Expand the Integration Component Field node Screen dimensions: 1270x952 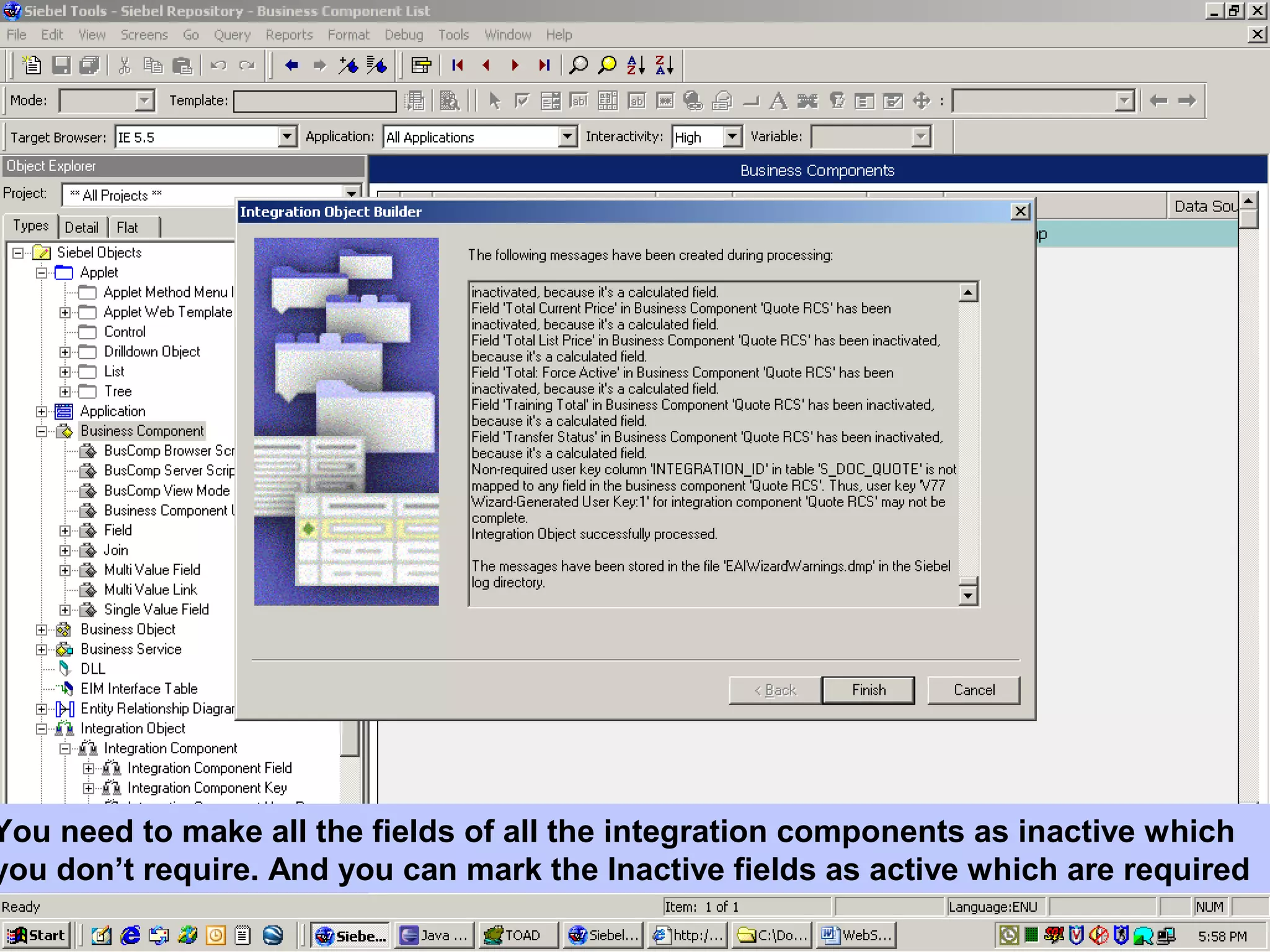(x=88, y=769)
